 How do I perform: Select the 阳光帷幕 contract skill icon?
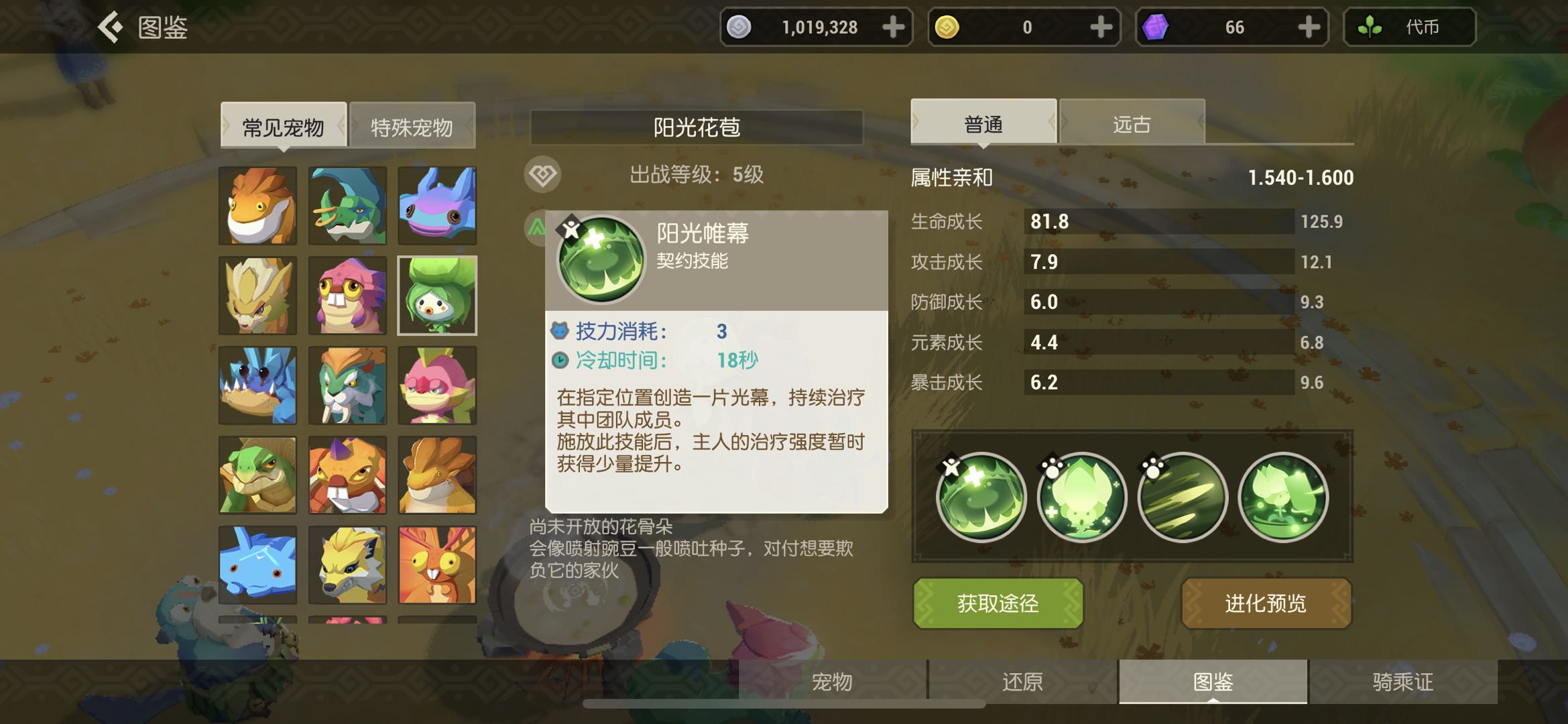coord(981,497)
